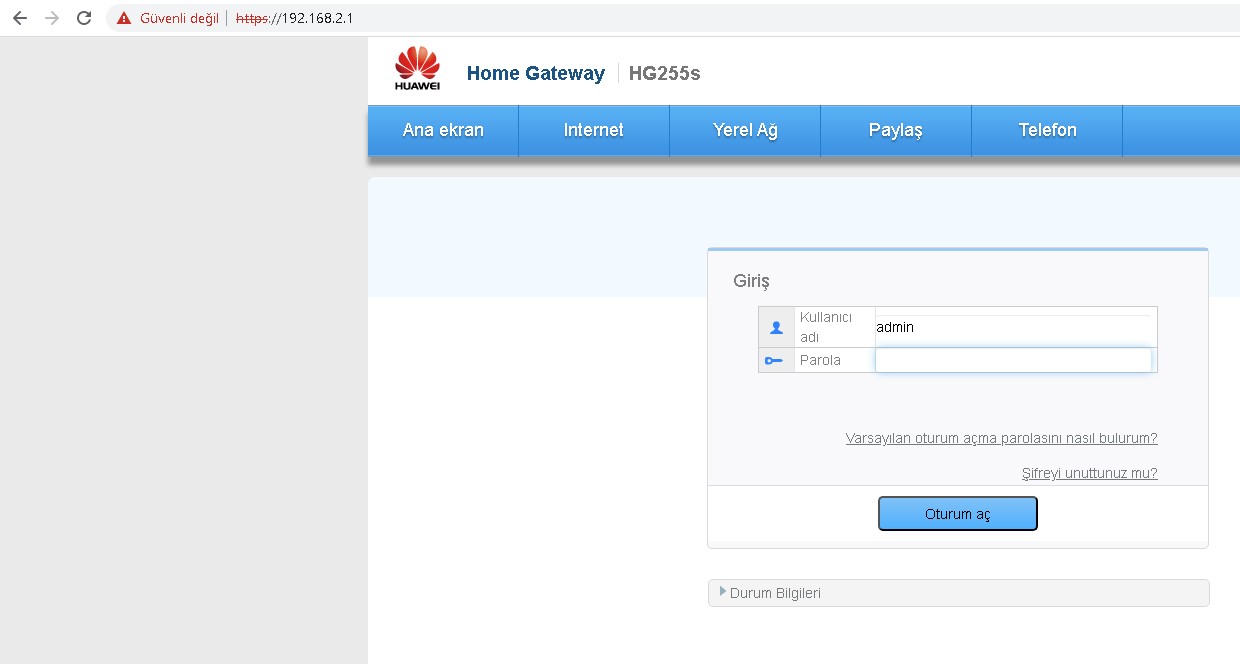
Task: Click the red 'Güvenli değil' warning icon
Action: 124,18
